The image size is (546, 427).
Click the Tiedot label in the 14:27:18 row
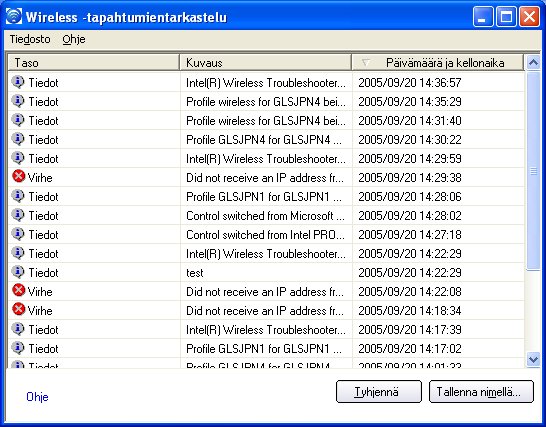click(43, 235)
